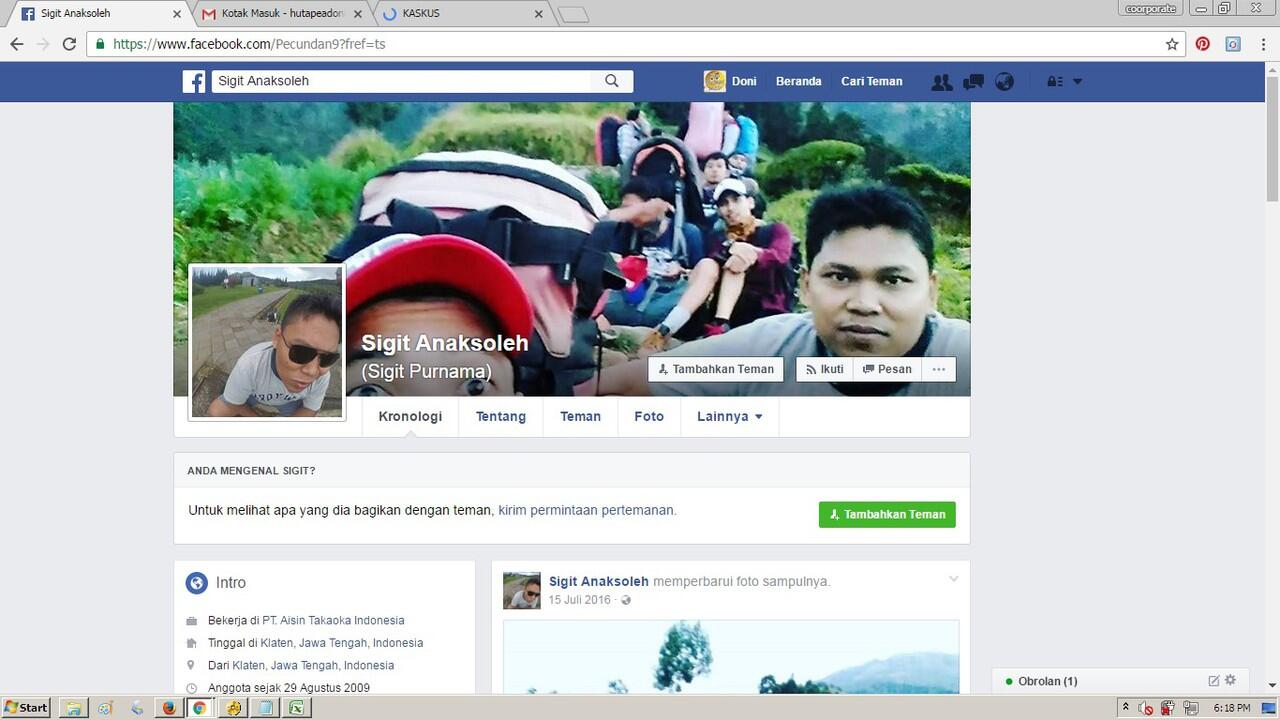
Task: Click the search magnifier icon in Facebook bar
Action: click(x=612, y=81)
